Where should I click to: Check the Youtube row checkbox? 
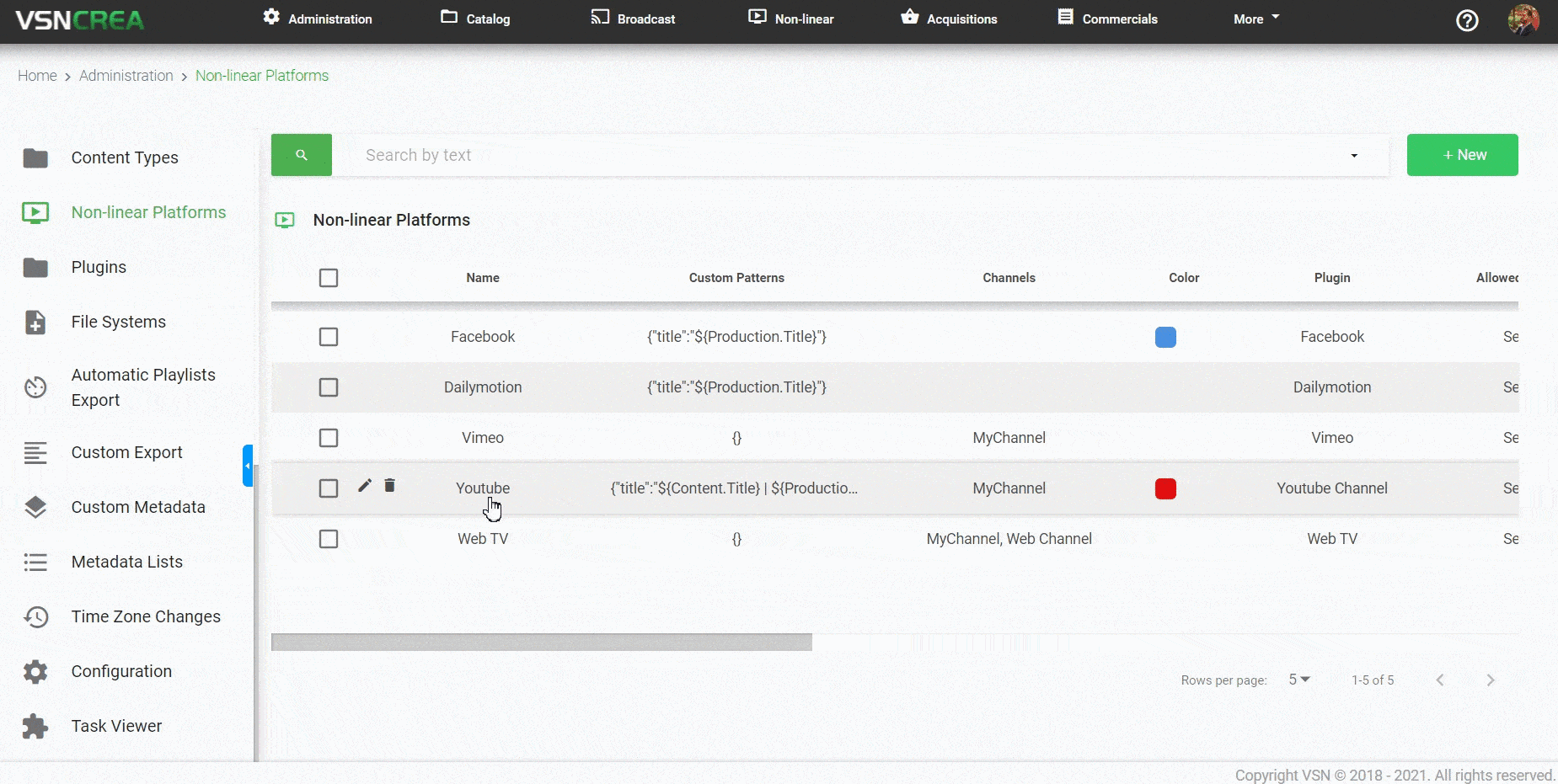pyautogui.click(x=329, y=488)
